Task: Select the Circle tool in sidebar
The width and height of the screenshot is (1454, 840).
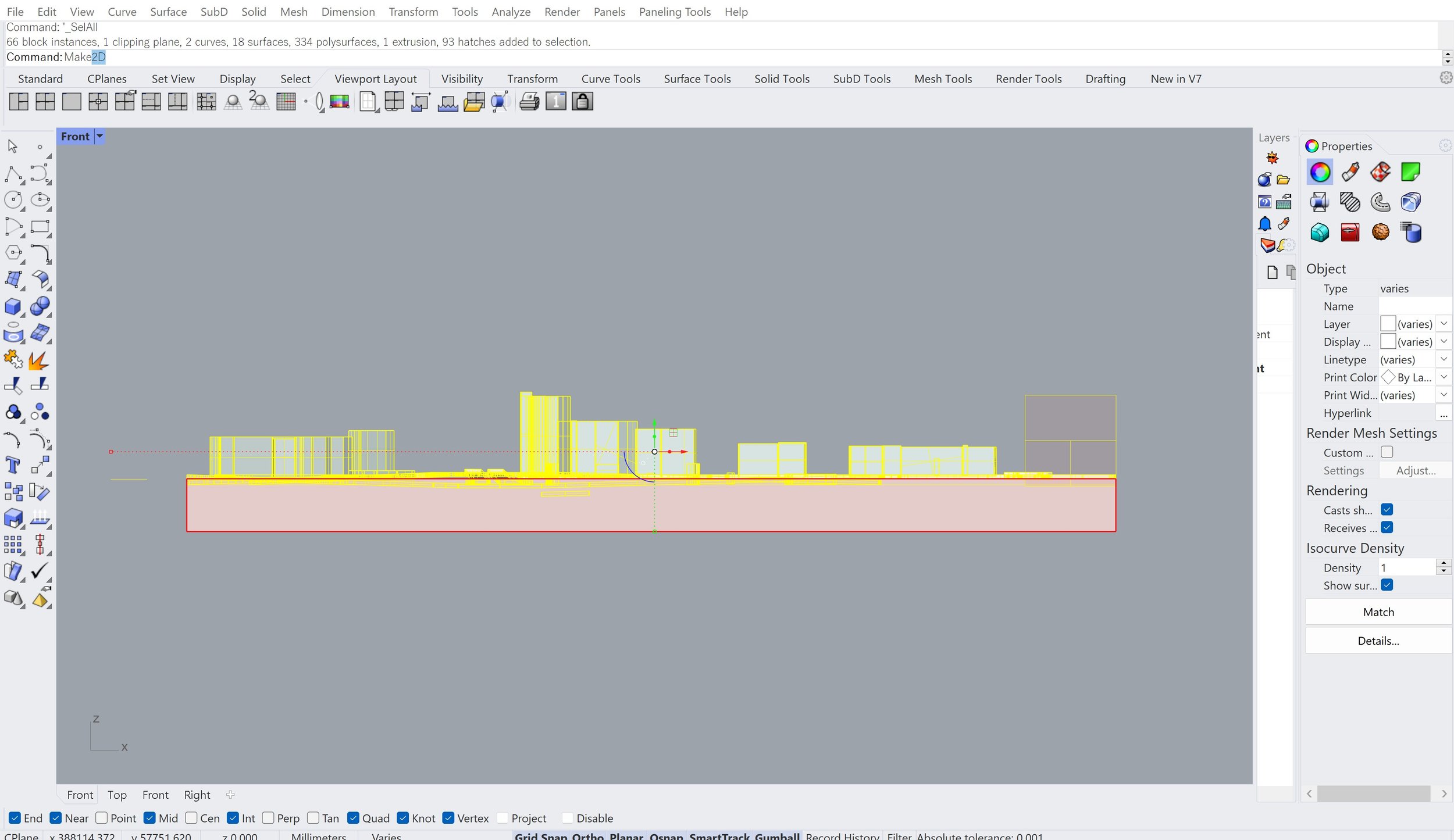Action: 13,200
